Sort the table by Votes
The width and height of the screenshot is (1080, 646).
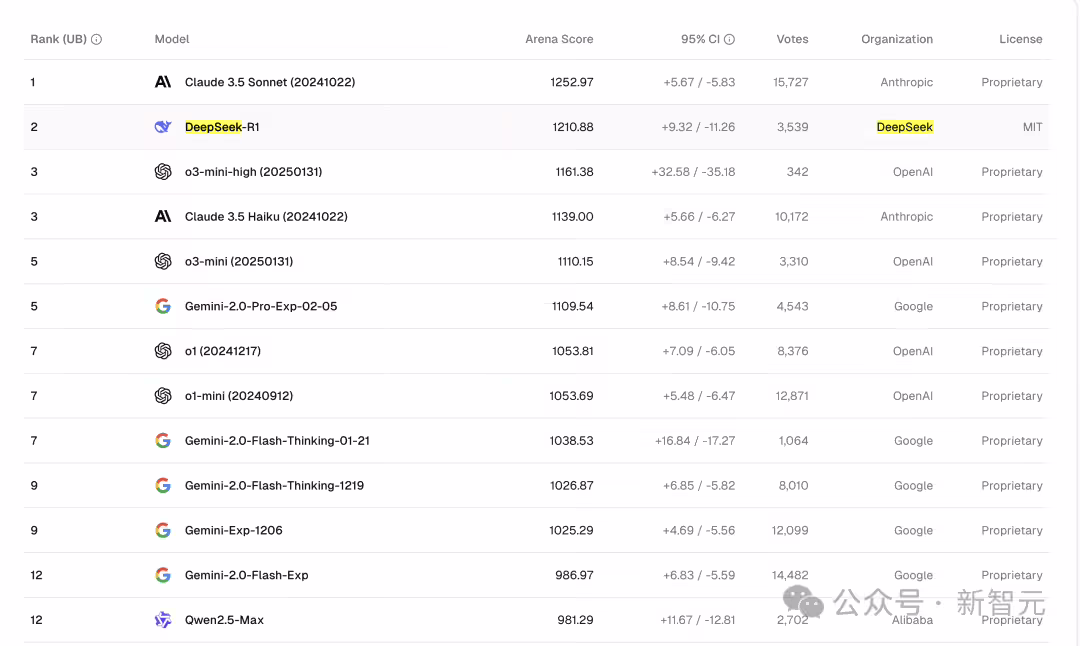pos(792,39)
